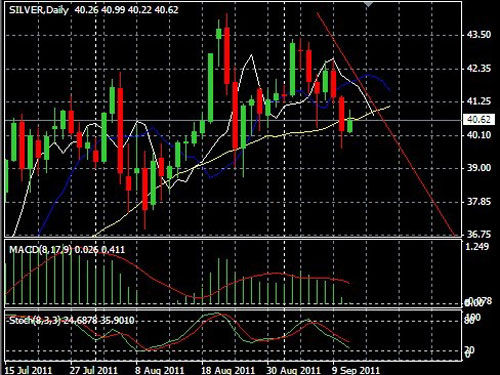Click the divider between price chart and MACD
The height and width of the screenshot is (375, 500).
point(233,238)
